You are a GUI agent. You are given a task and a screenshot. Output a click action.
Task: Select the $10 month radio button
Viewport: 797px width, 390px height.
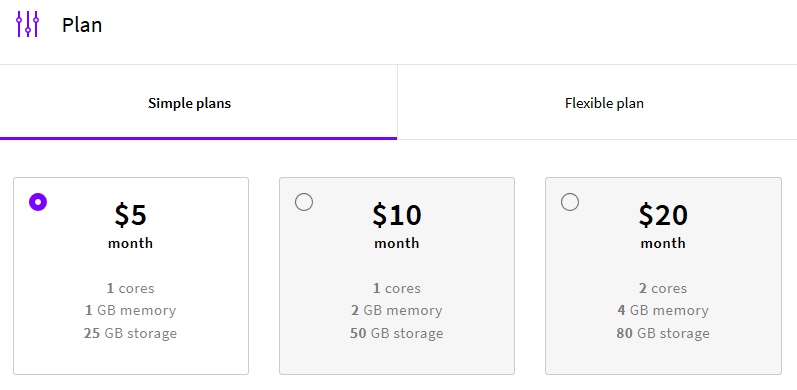[304, 202]
